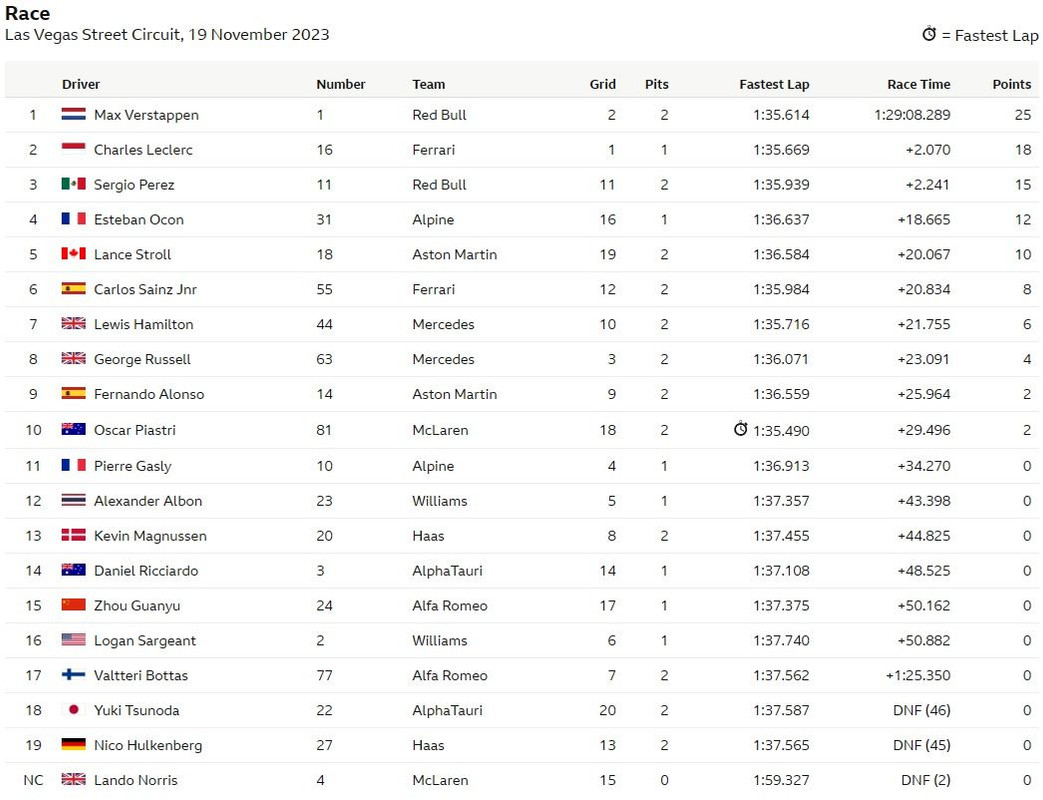Screen dimensions: 1043x800
Task: Click the Race heading title
Action: click(x=27, y=13)
